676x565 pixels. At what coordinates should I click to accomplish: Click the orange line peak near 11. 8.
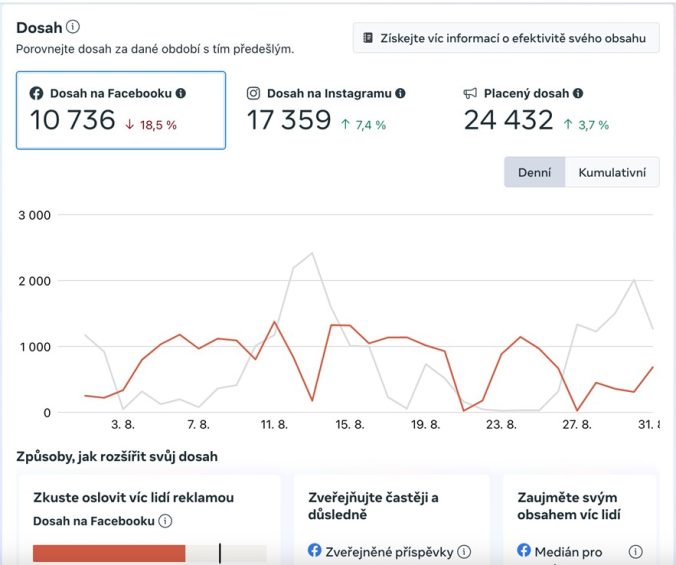274,322
